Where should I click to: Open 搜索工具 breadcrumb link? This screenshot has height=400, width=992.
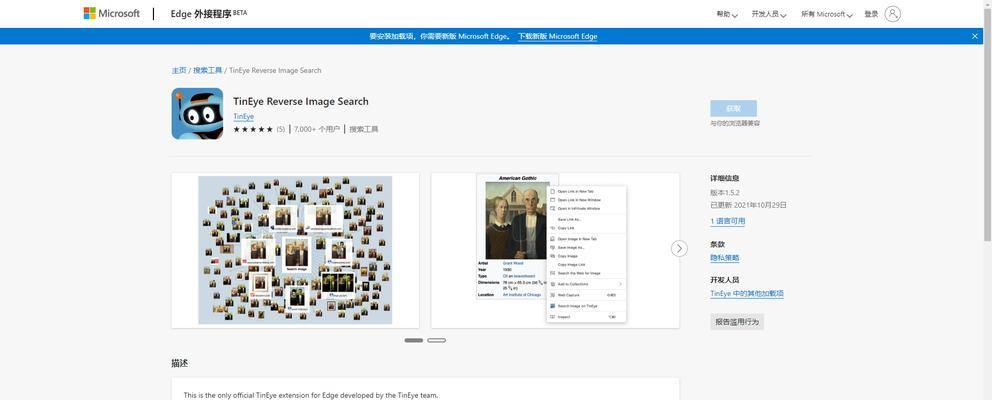208,70
